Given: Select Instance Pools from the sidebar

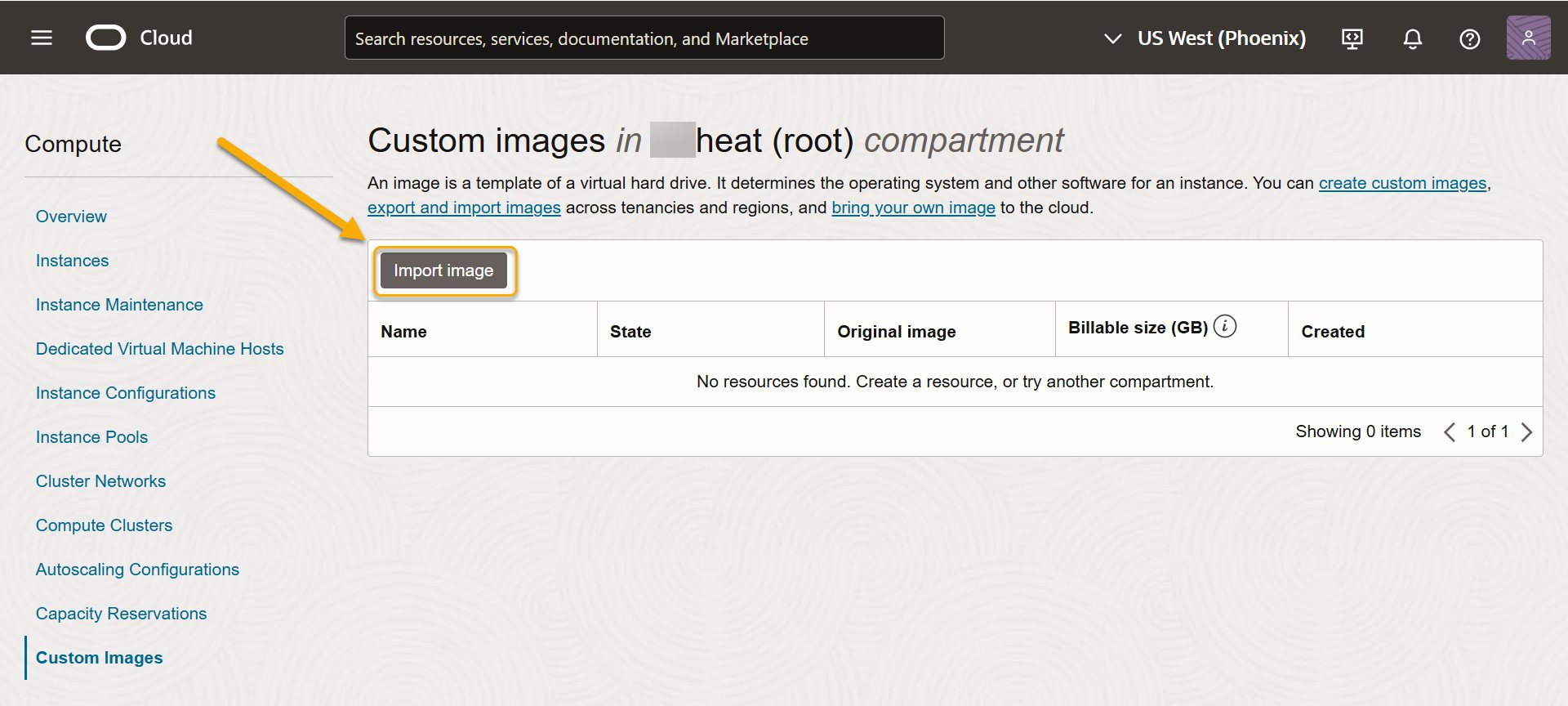Looking at the screenshot, I should point(91,437).
